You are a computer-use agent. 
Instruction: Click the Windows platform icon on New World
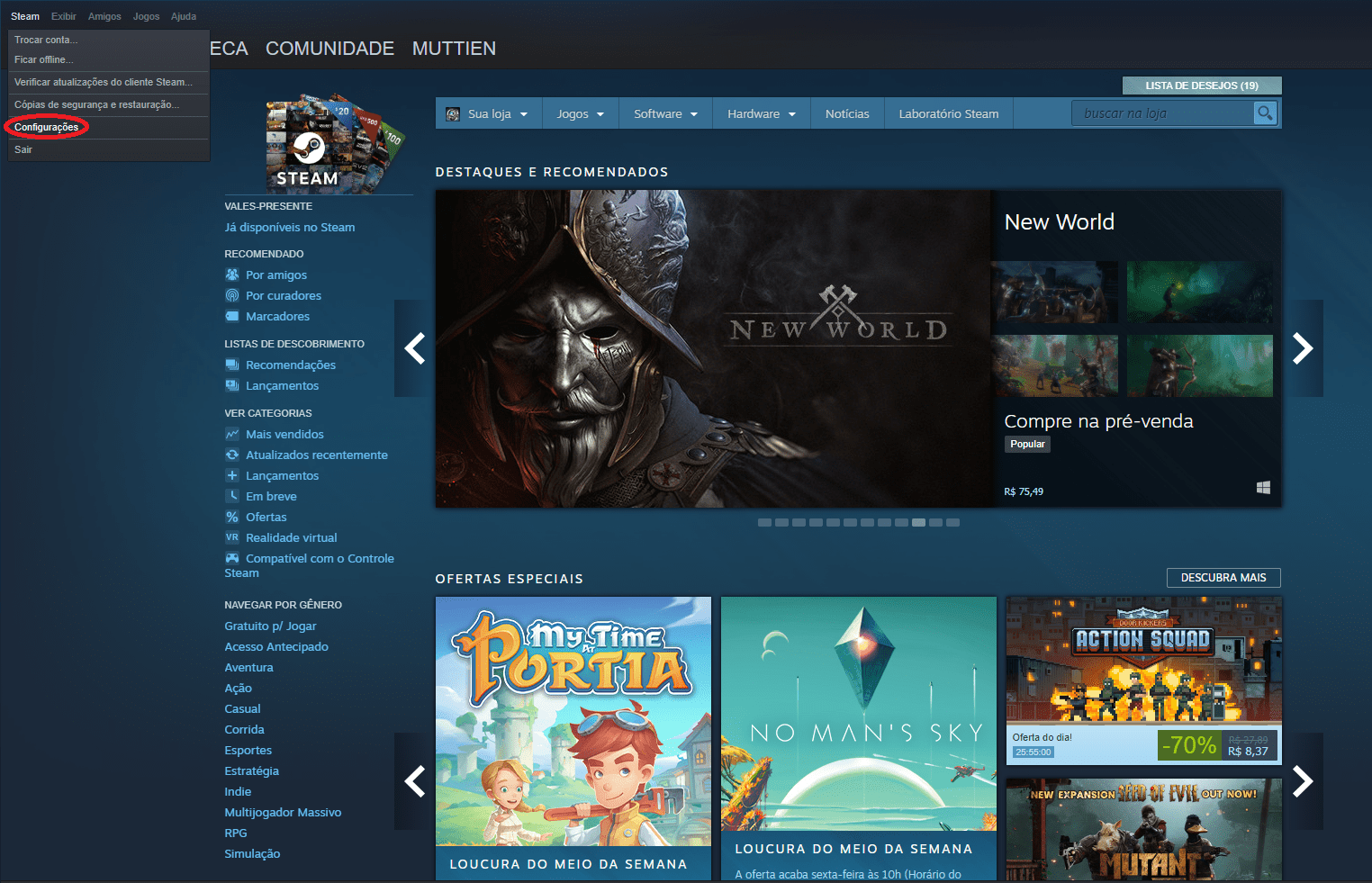coord(1263,487)
